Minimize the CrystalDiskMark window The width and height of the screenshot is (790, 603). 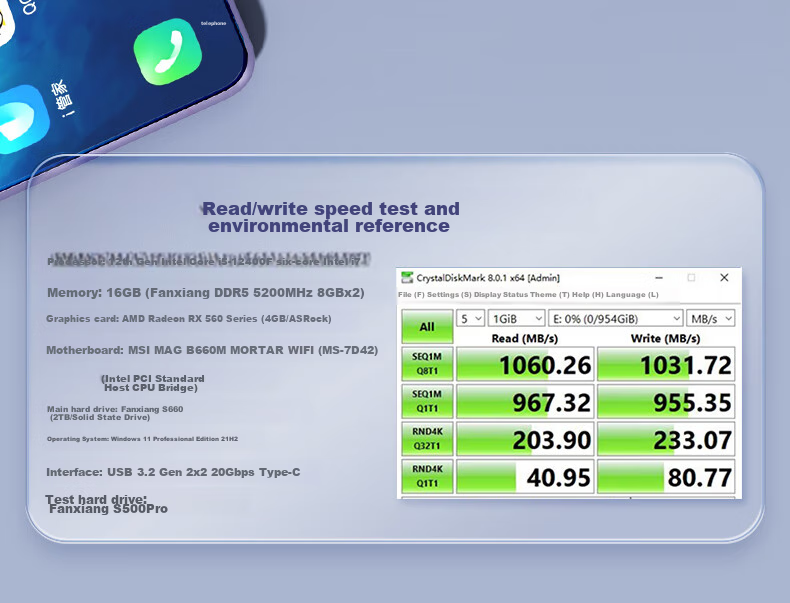pyautogui.click(x=659, y=278)
